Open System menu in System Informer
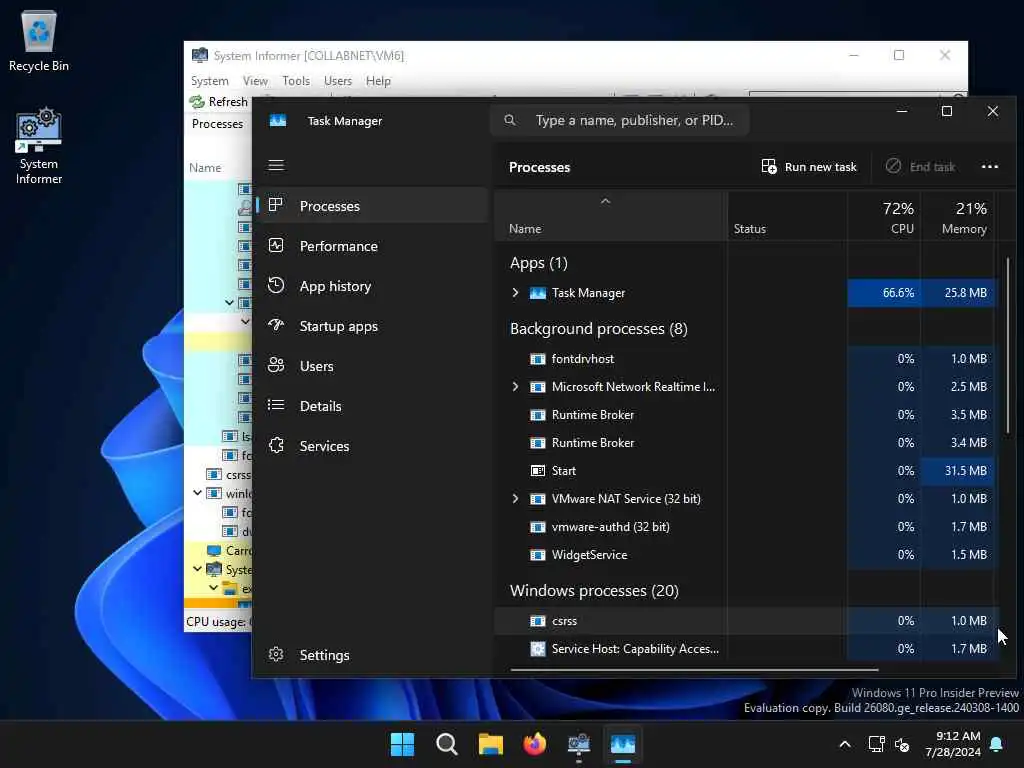The width and height of the screenshot is (1024, 768). coord(210,81)
